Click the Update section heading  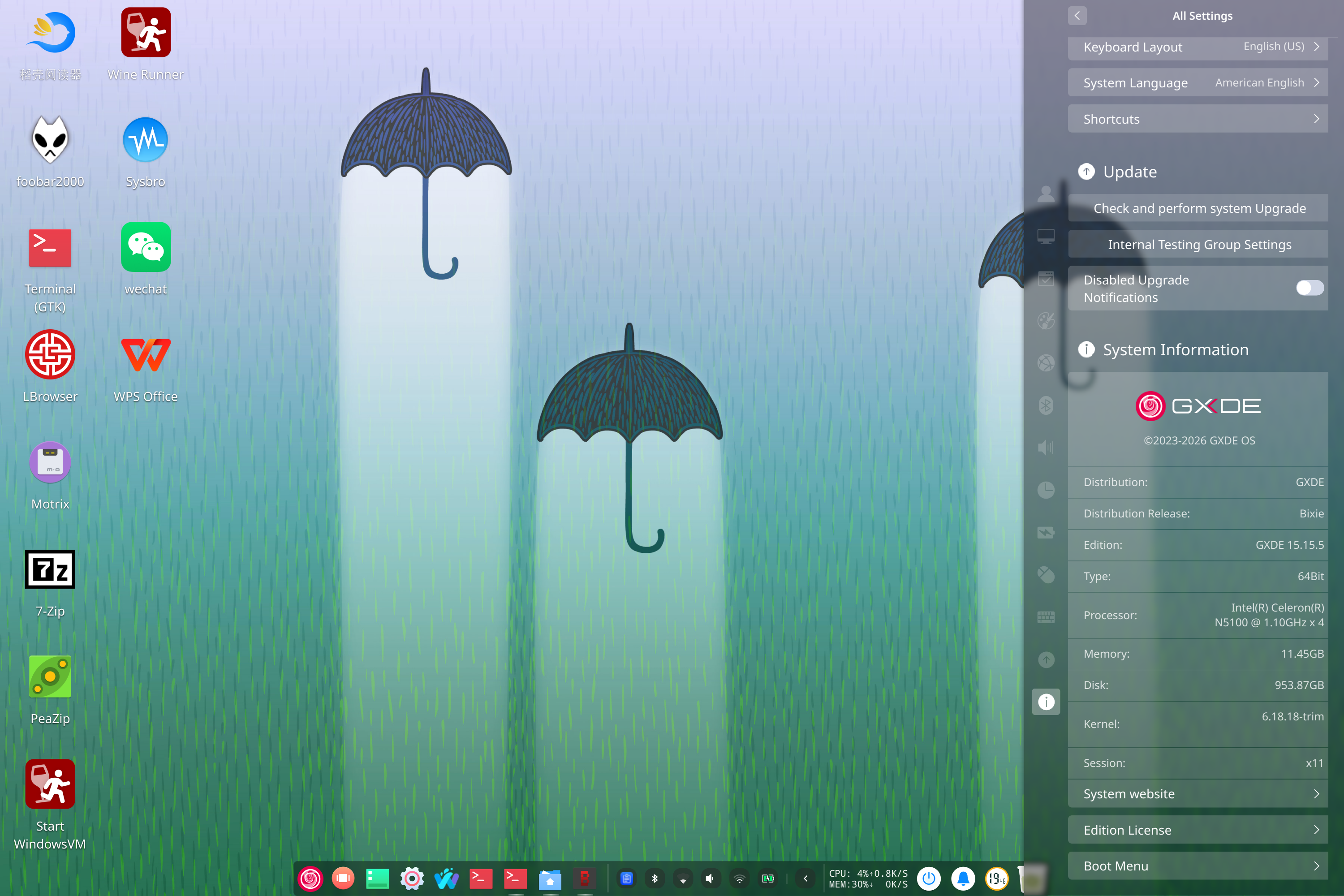(x=1130, y=172)
